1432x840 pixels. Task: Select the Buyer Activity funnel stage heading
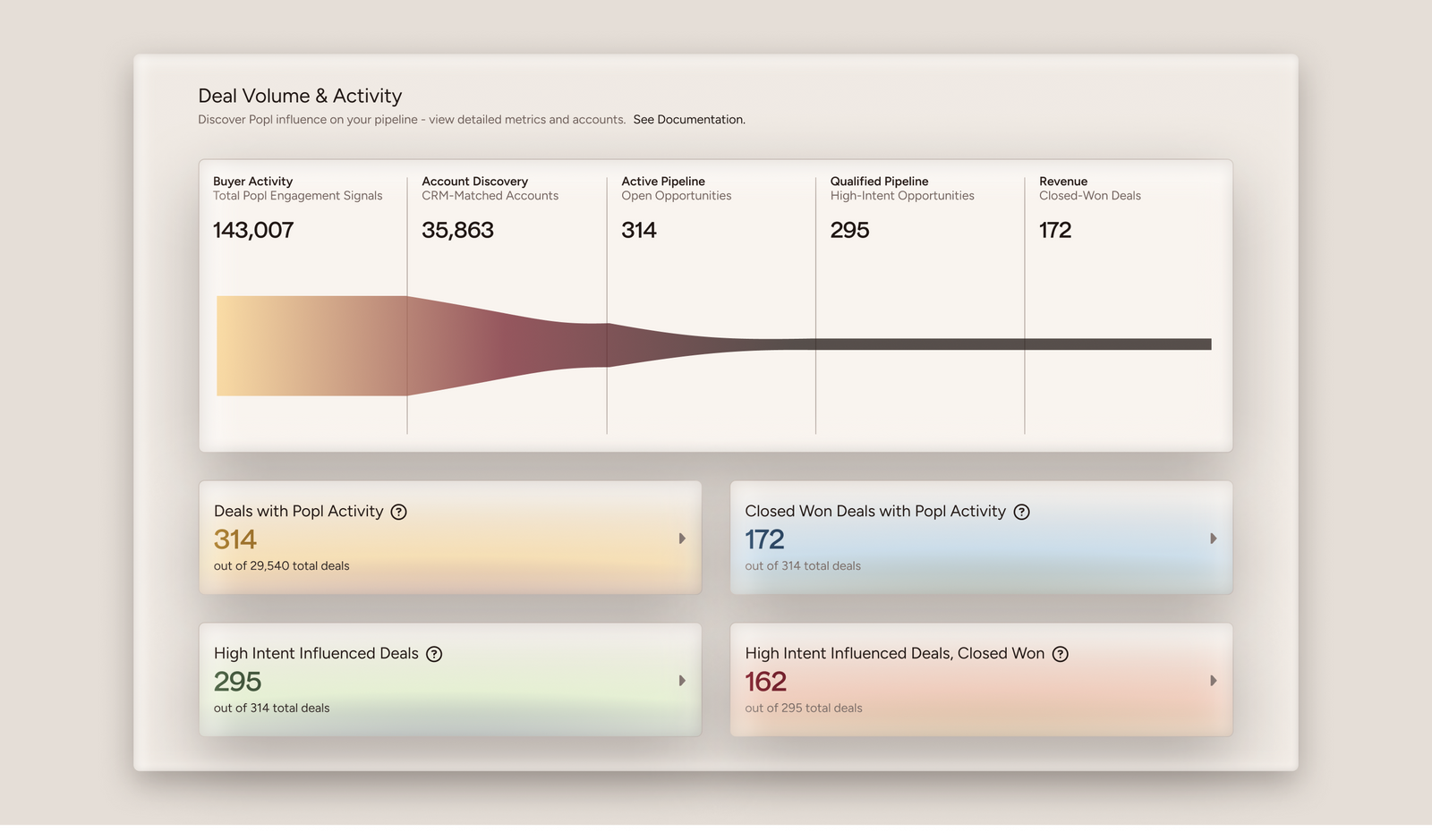252,181
